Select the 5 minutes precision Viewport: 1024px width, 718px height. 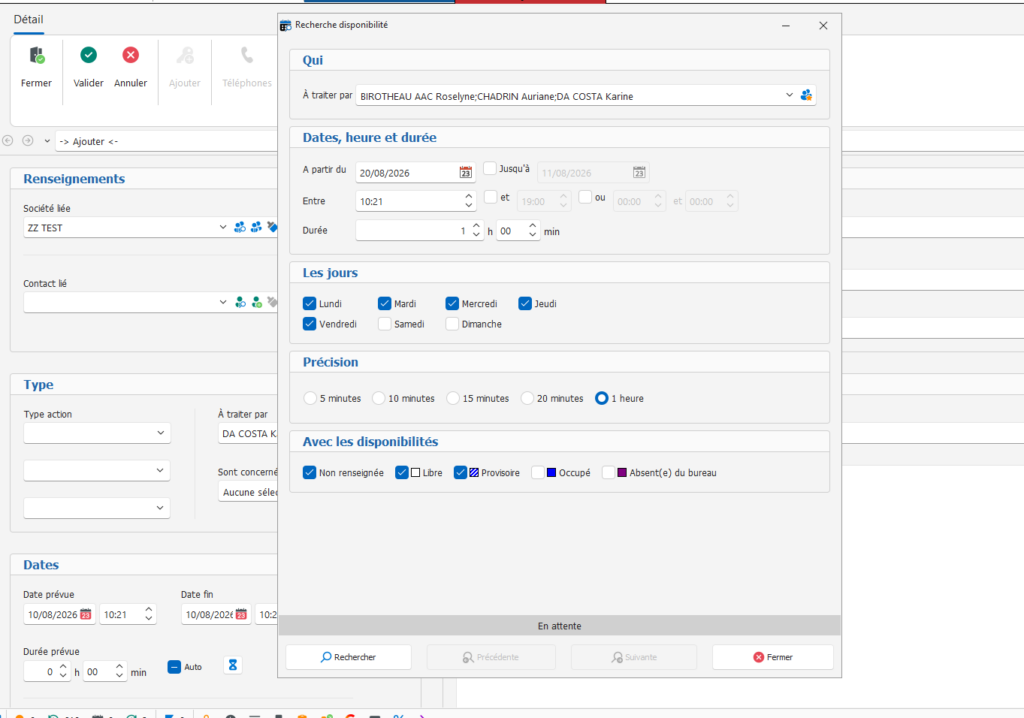310,399
